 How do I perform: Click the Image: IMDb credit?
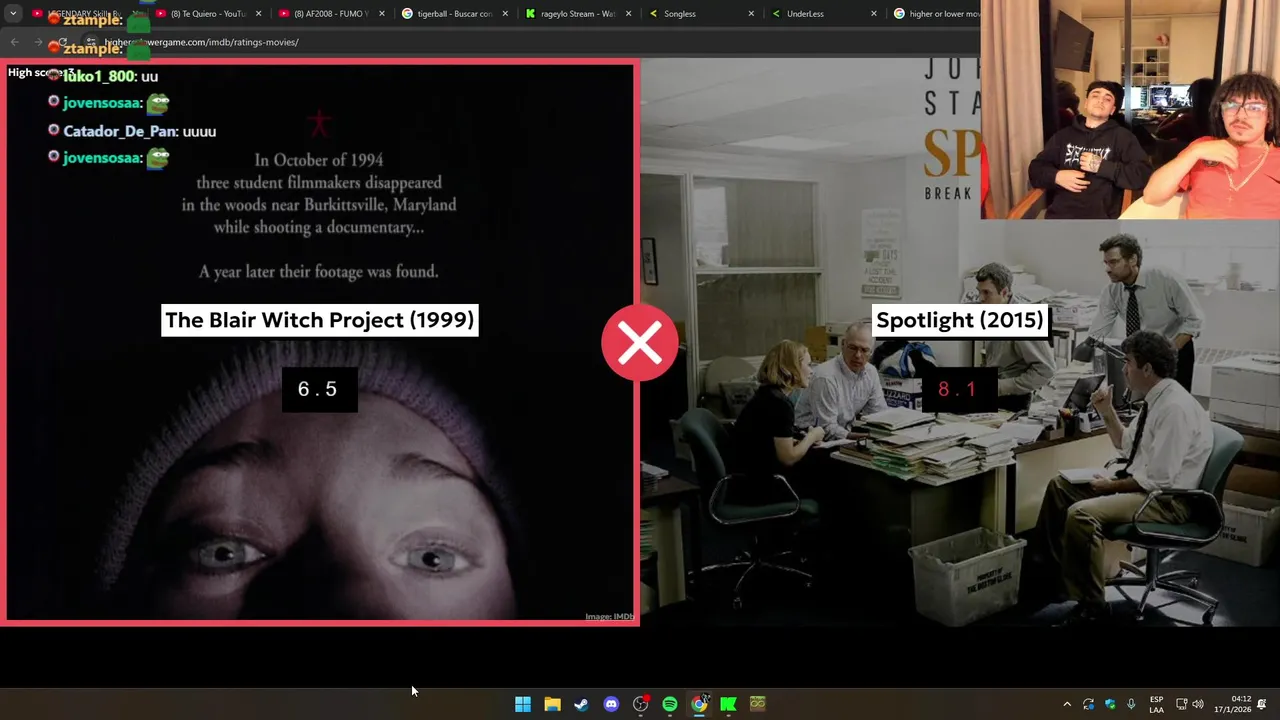(x=610, y=616)
